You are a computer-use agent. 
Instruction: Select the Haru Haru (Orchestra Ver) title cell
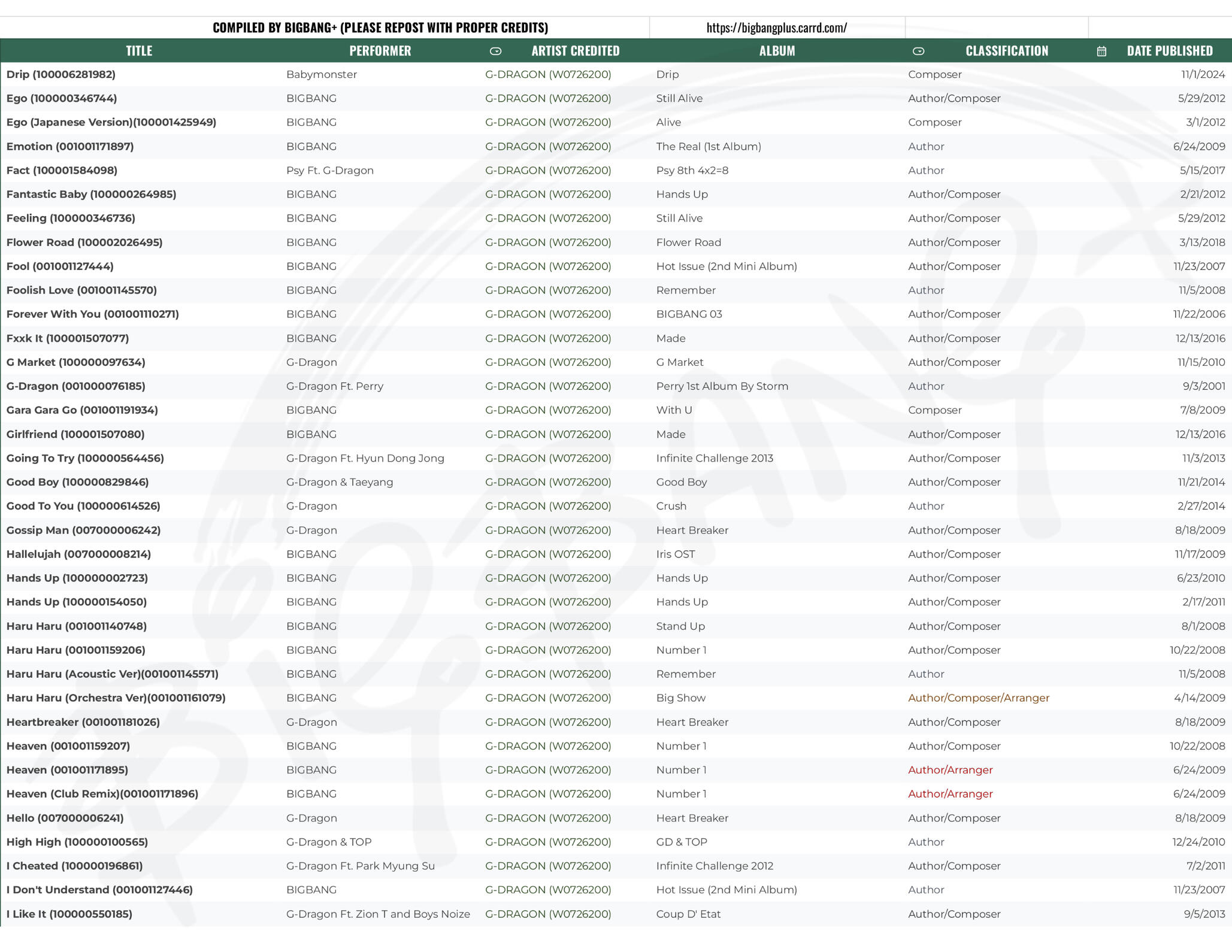pyautogui.click(x=116, y=698)
